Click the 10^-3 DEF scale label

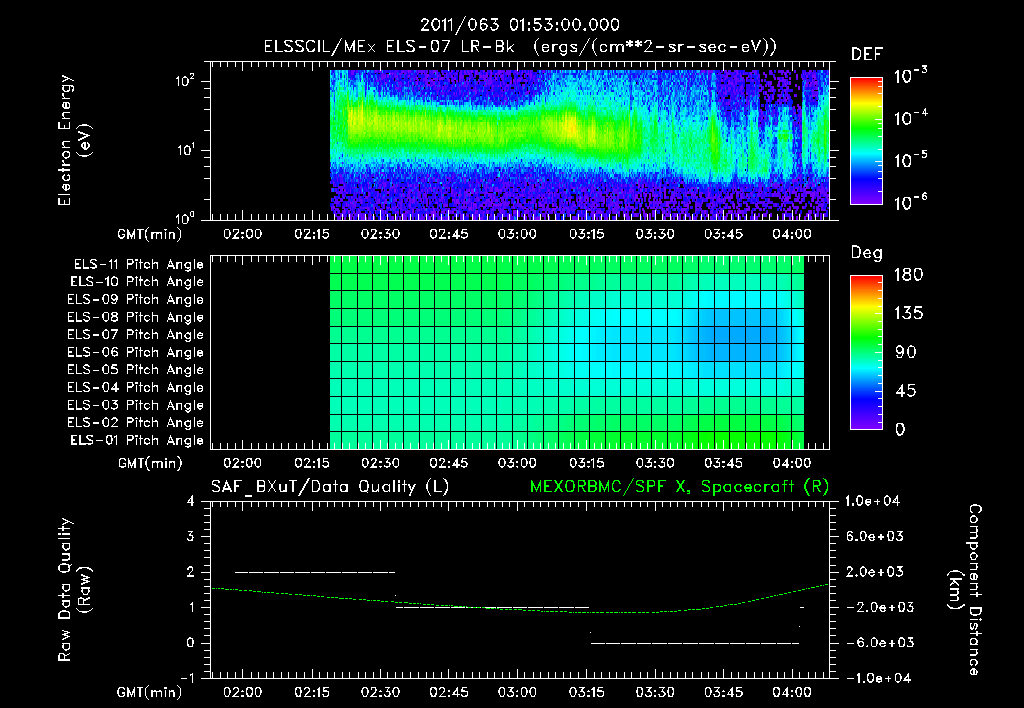coord(910,76)
